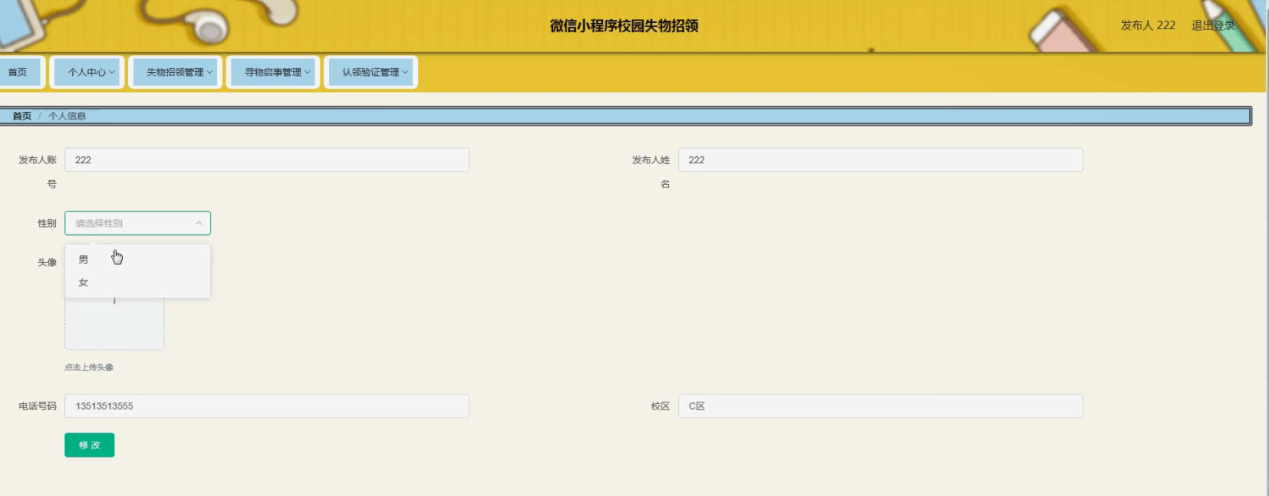
Task: Click the 校区 field showing C区
Action: pyautogui.click(x=880, y=406)
